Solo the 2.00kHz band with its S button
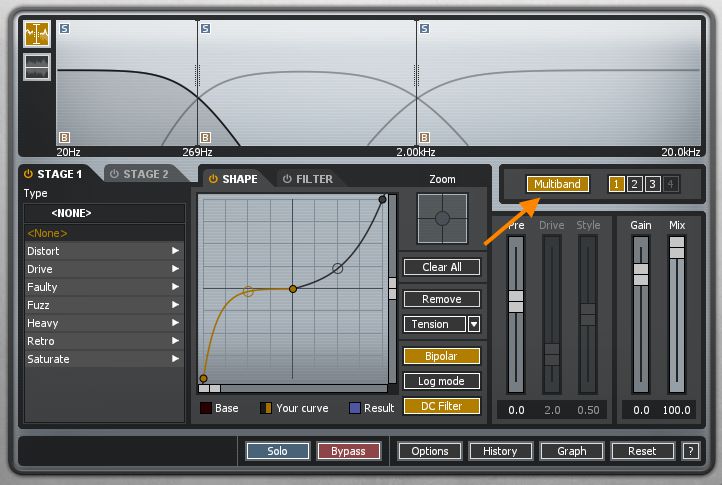722x485 pixels. click(x=425, y=29)
